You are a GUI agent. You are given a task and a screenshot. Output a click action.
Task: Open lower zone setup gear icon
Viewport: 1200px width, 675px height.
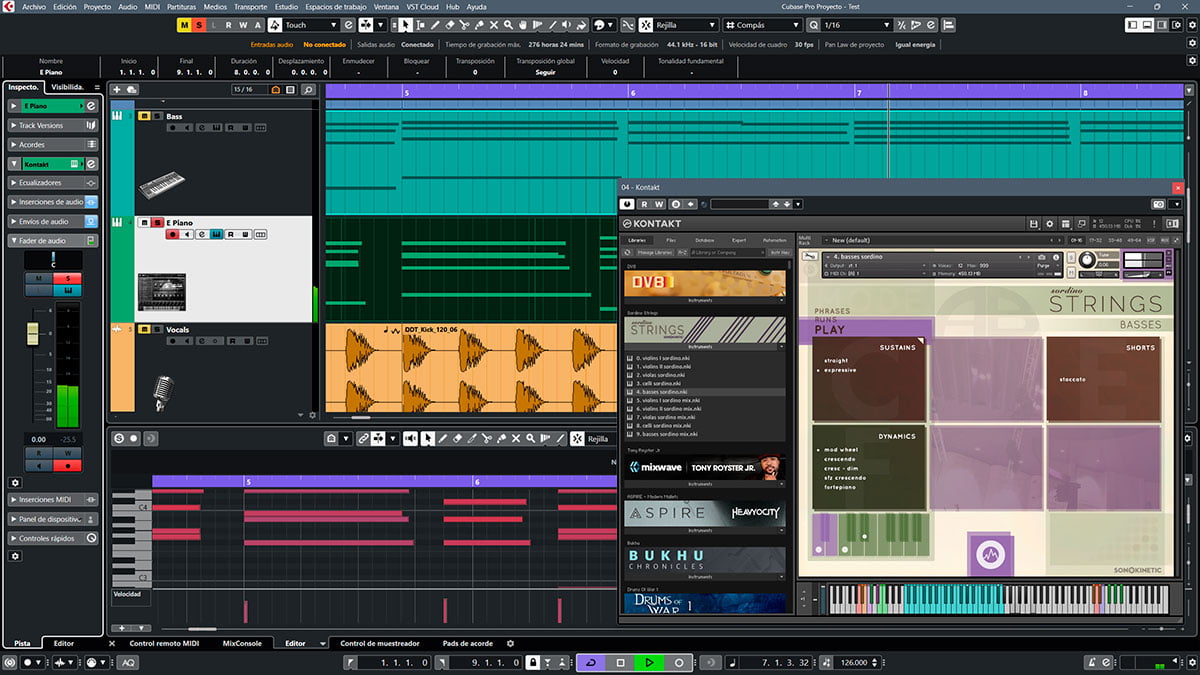click(510, 644)
